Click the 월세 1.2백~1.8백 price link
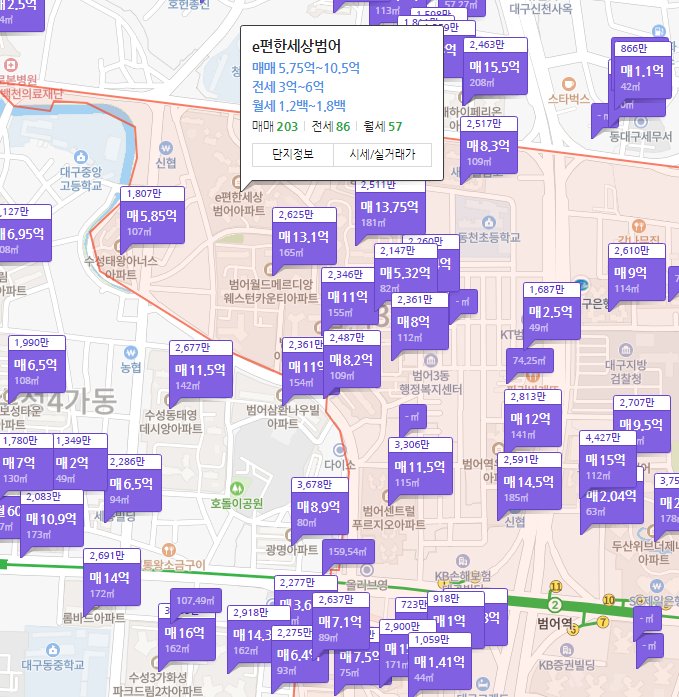 (299, 106)
